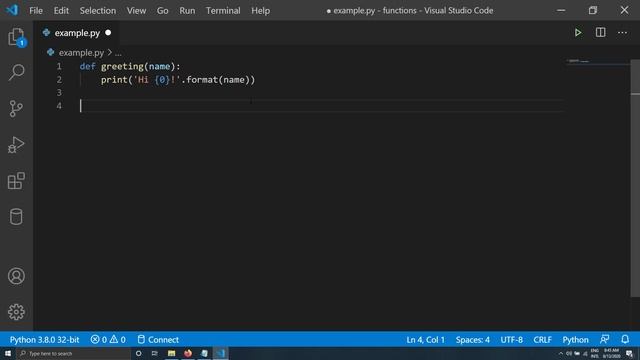Expand breadcrumb ellipsis symbol list

click(x=118, y=53)
